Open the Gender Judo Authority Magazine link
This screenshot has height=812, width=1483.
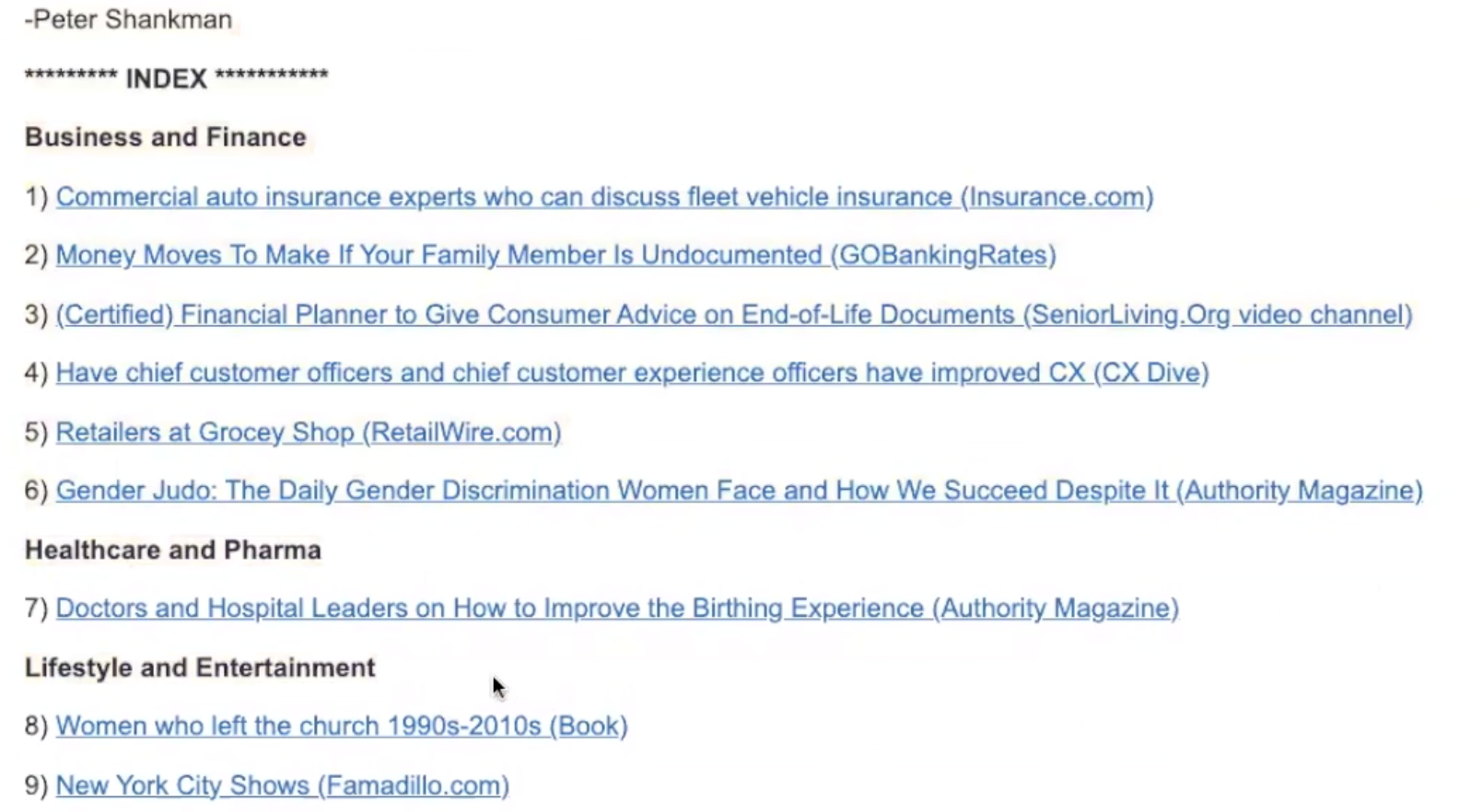(739, 491)
